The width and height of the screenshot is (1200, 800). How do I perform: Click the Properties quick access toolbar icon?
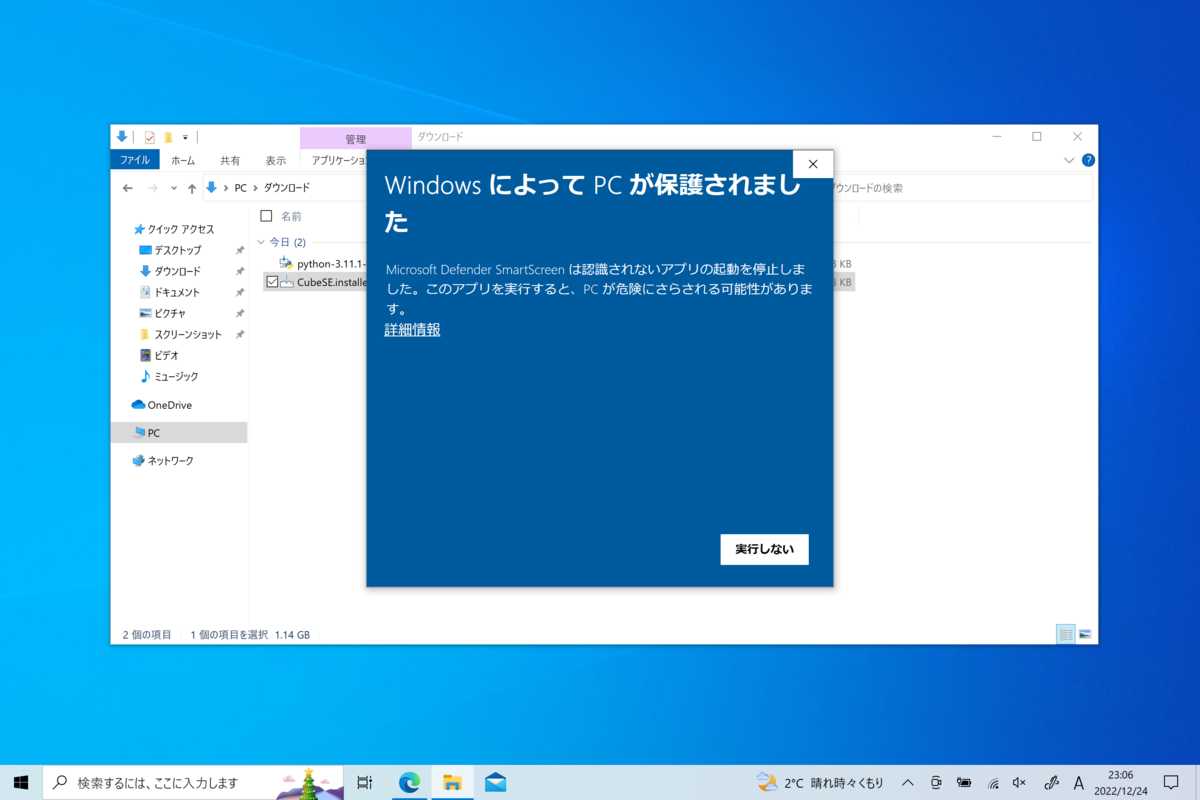[x=150, y=137]
